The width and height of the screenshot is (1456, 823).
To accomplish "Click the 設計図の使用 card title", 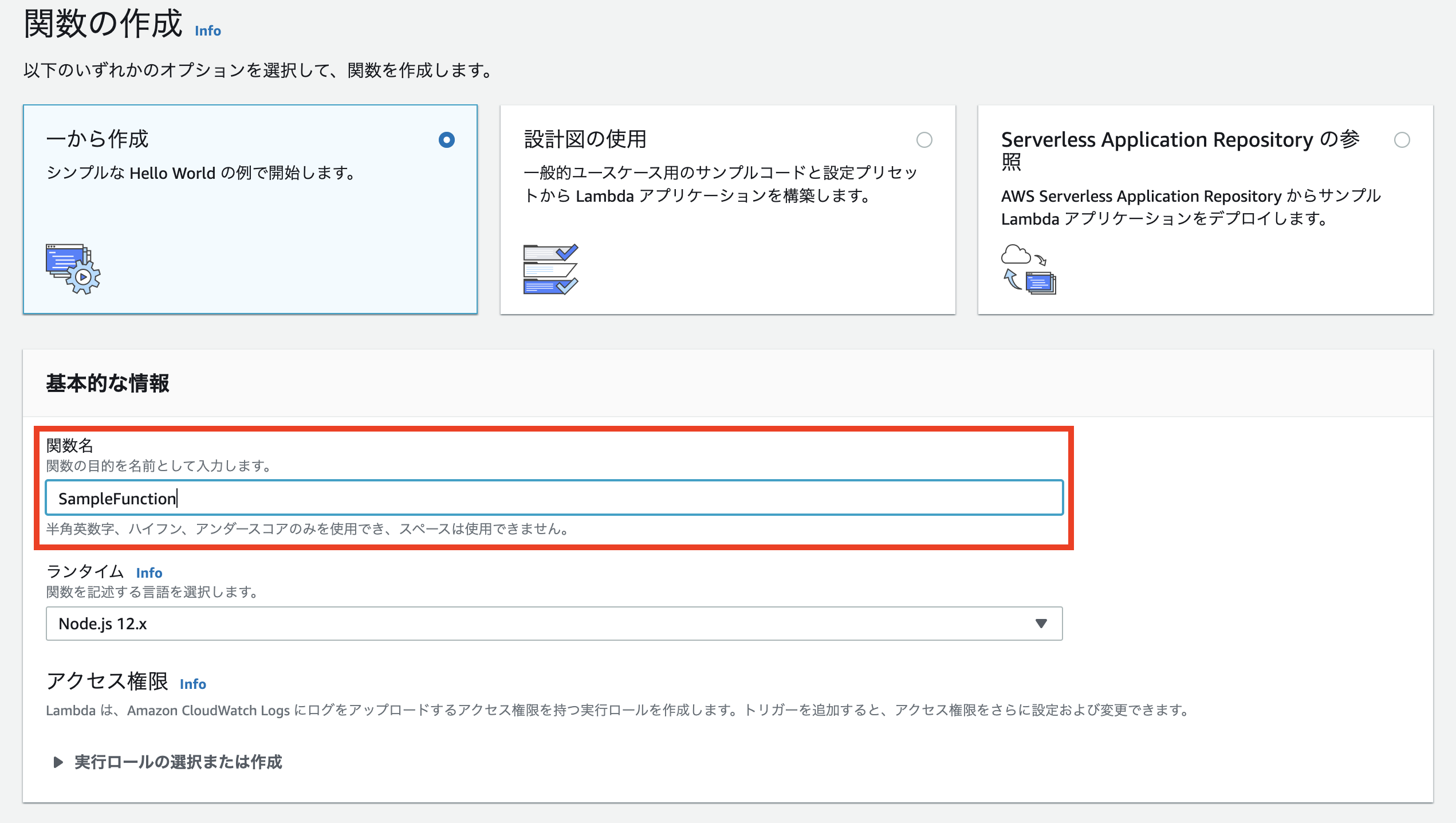I will coord(585,139).
